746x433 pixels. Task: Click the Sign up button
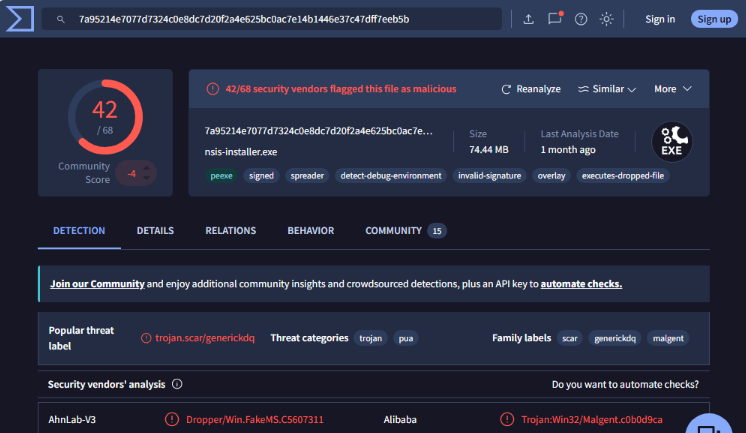(714, 19)
